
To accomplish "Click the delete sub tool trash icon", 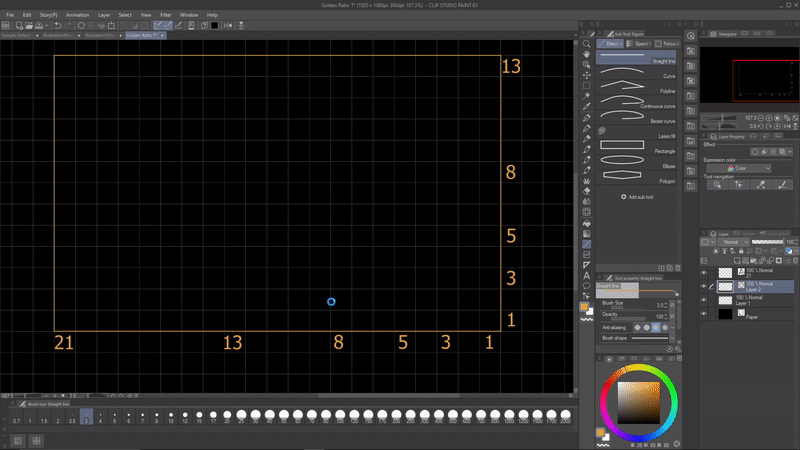I will coord(678,268).
